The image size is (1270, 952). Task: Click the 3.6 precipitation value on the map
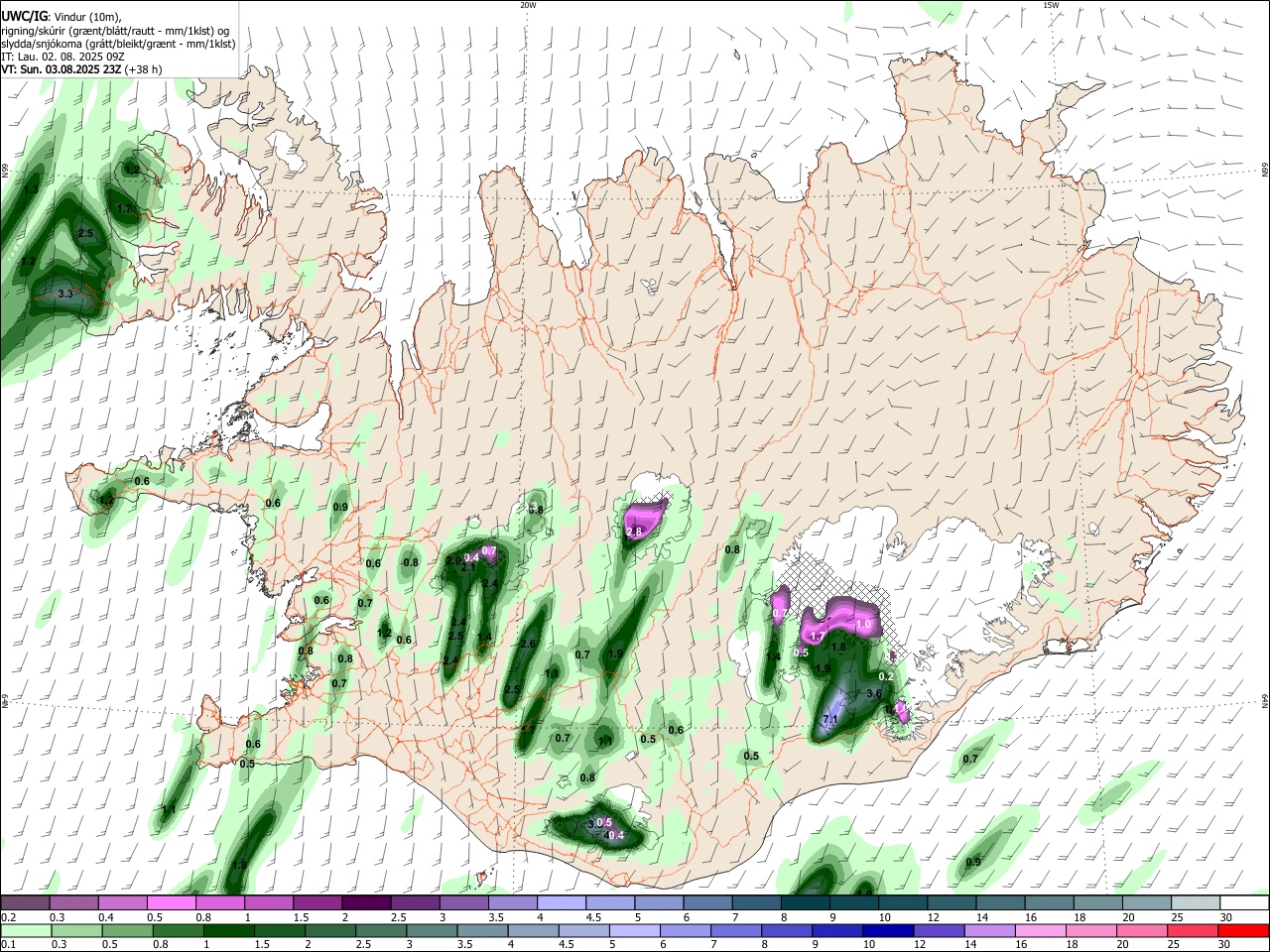pos(874,694)
